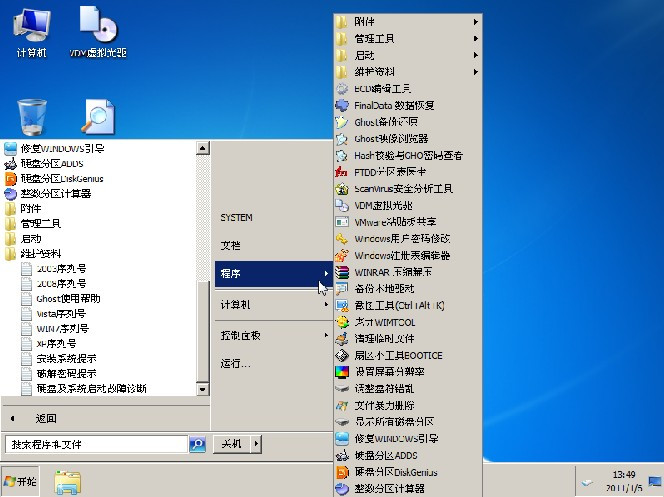Open 修复WINDOWS引导 in the programs submenu

[x=408, y=439]
